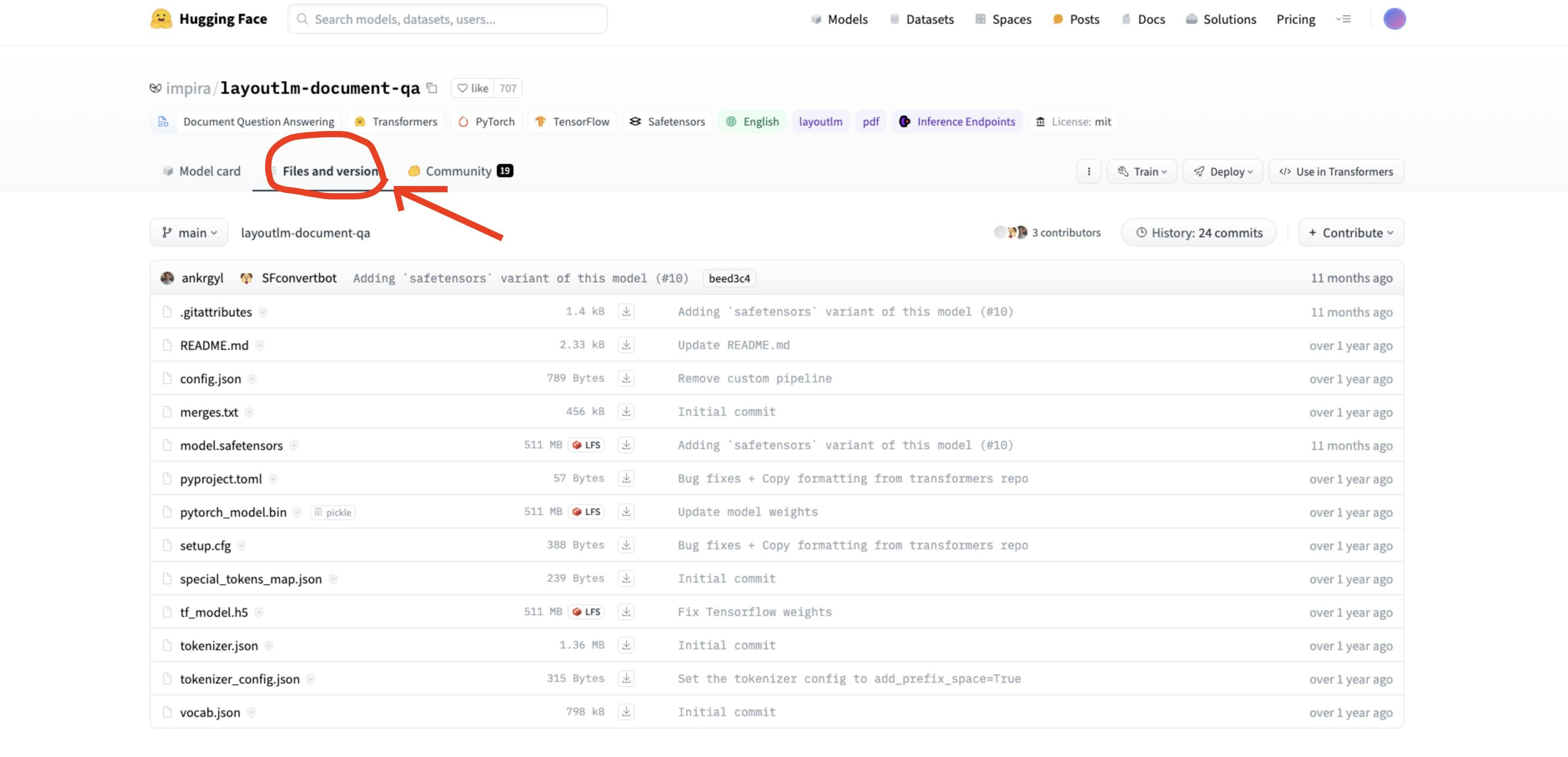Image resolution: width=1568 pixels, height=757 pixels.
Task: Click the user profile avatar
Action: click(1394, 19)
